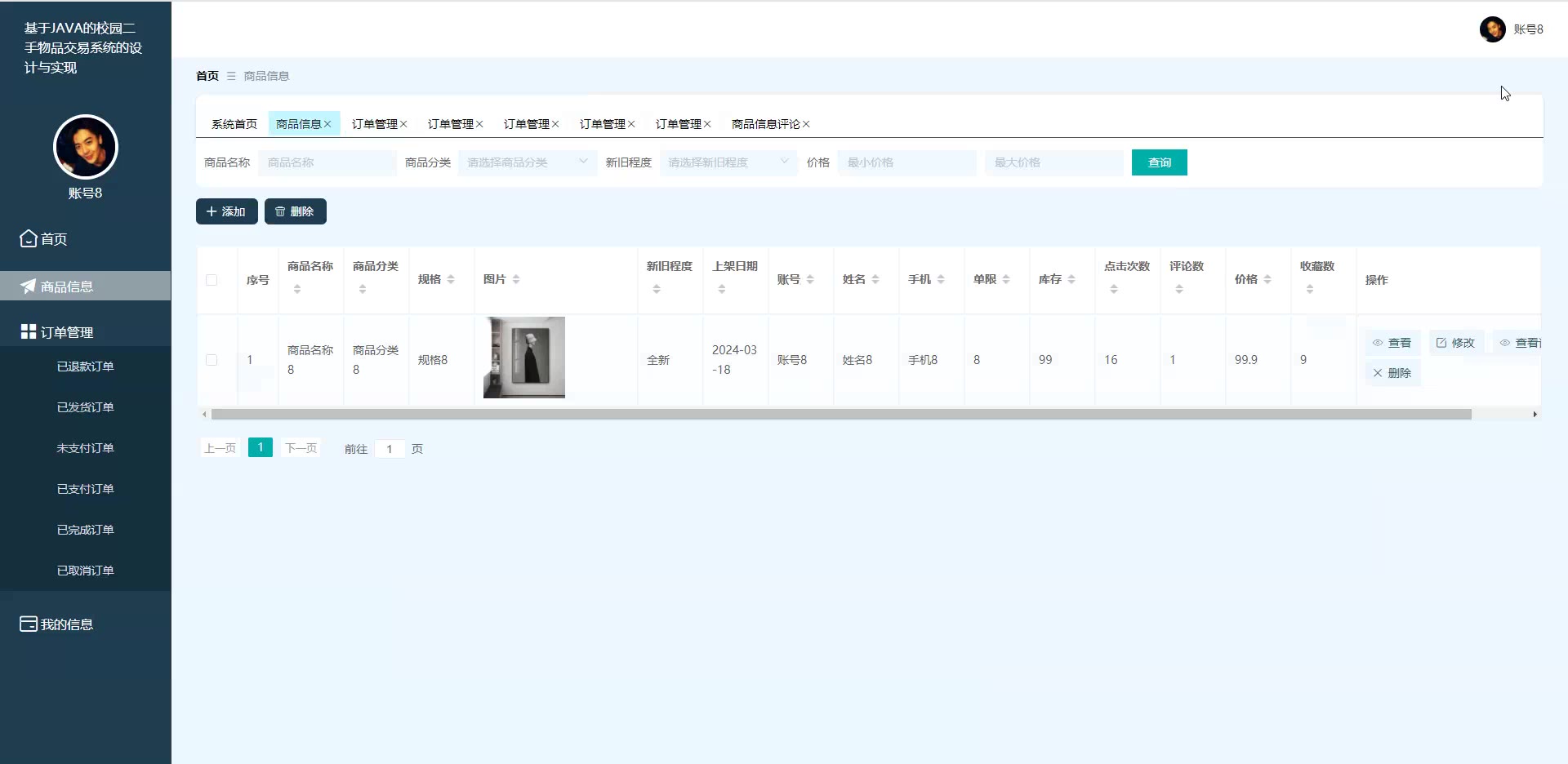Sort by 新旧程度 column
Image resolution: width=1568 pixels, height=764 pixels.
coord(657,289)
